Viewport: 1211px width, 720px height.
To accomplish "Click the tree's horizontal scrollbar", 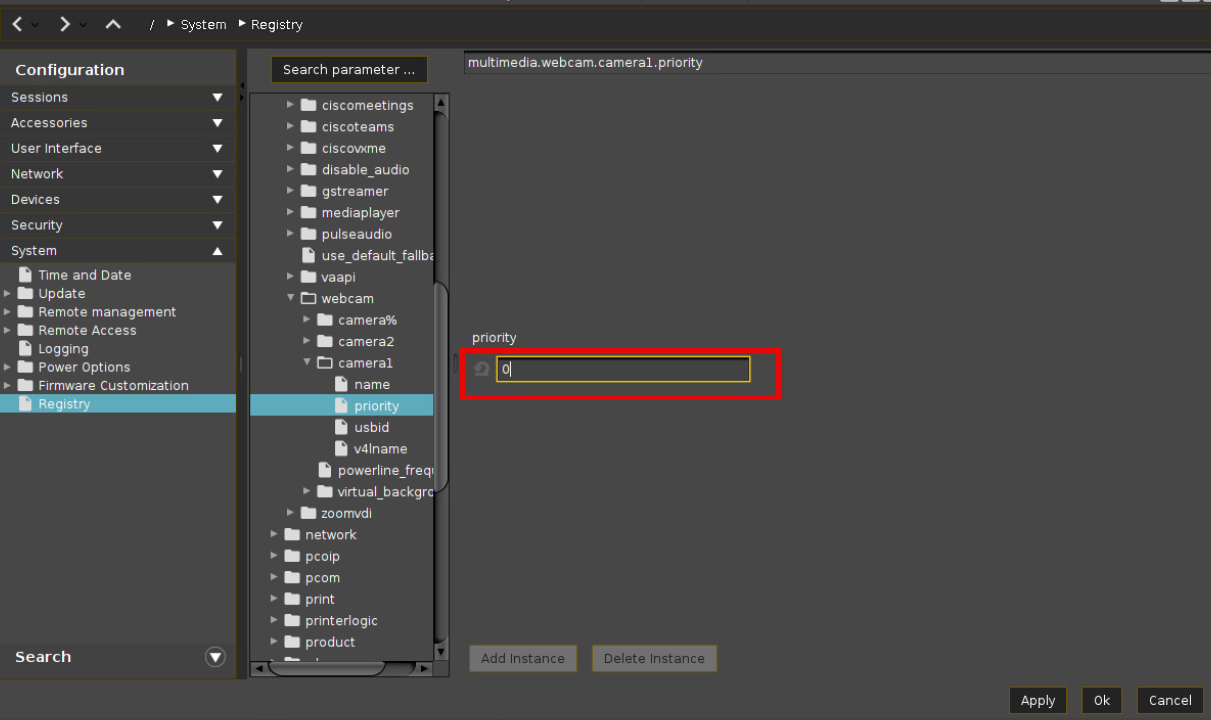I will tap(340, 668).
